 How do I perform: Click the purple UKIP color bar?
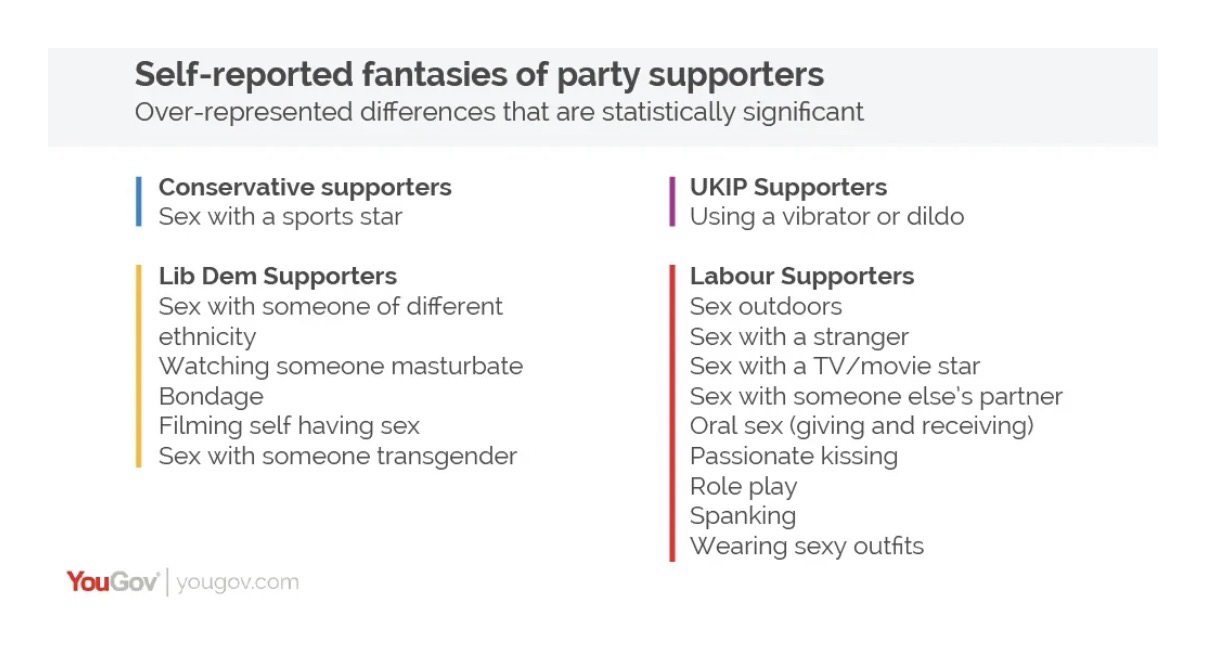tap(672, 201)
